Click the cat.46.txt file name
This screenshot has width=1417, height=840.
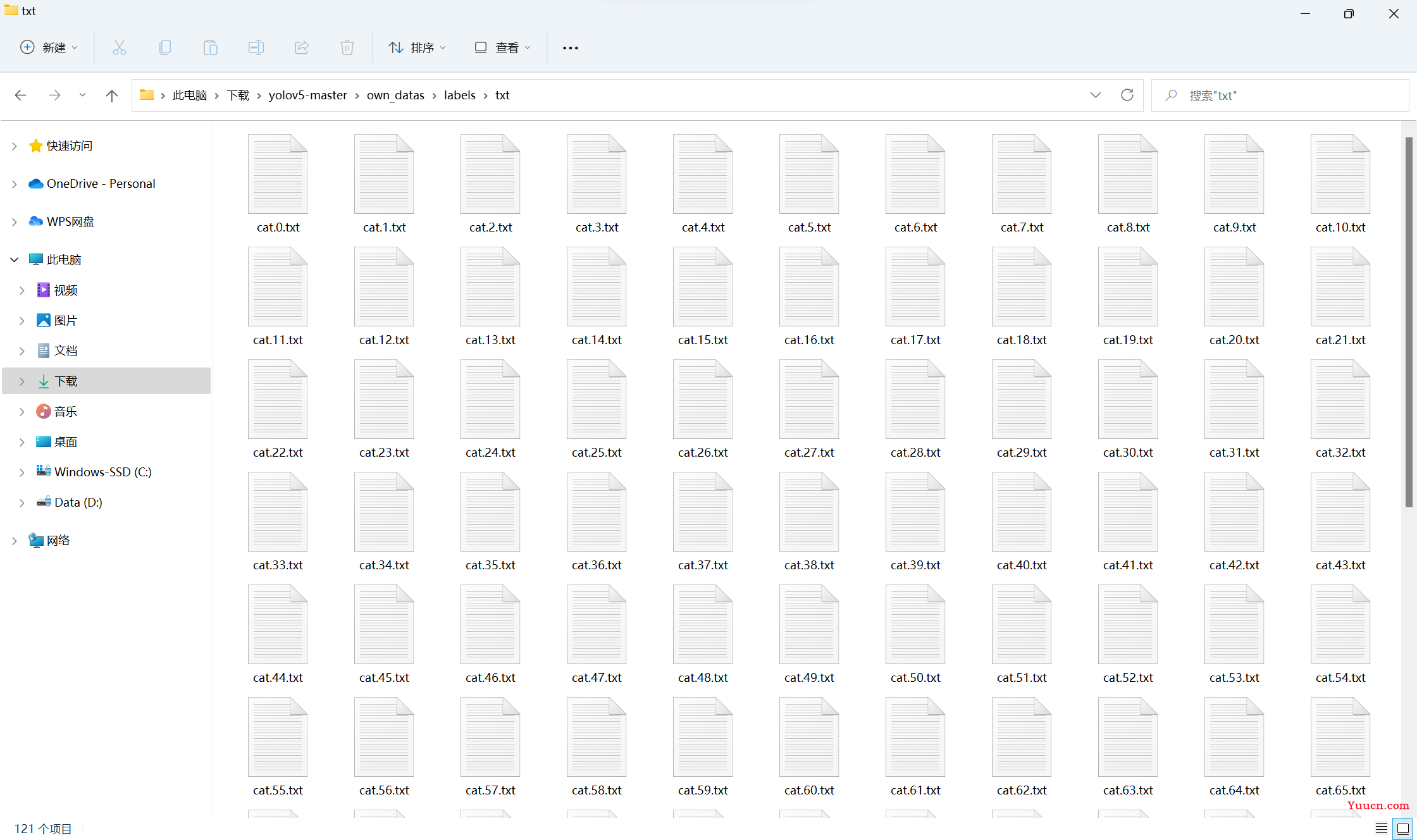(490, 678)
